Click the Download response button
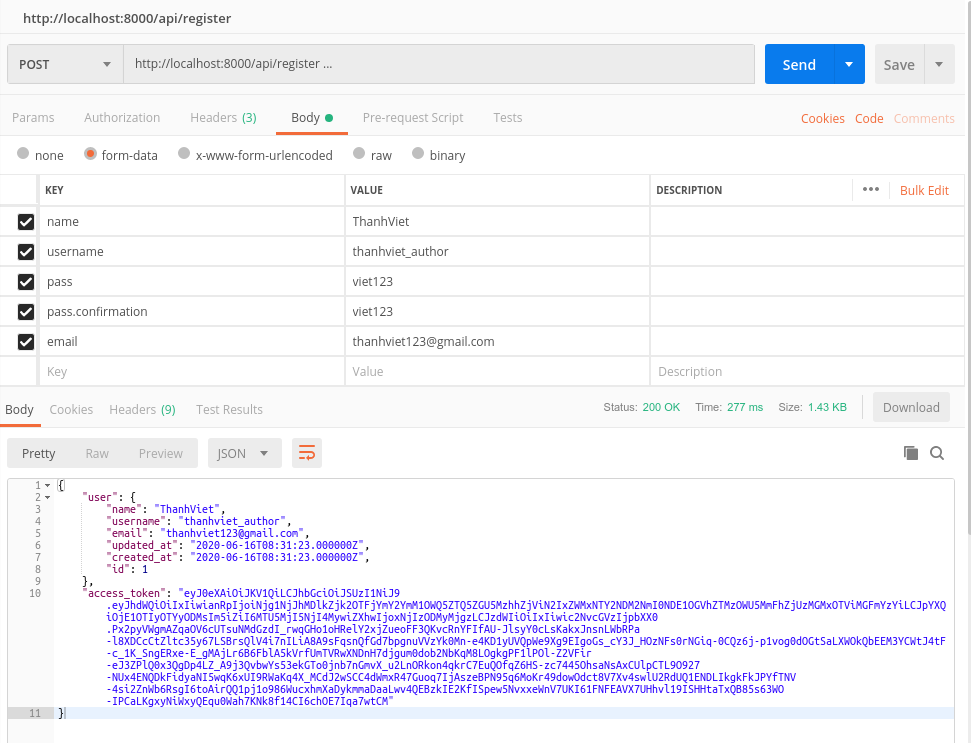The height and width of the screenshot is (743, 971). (x=911, y=407)
